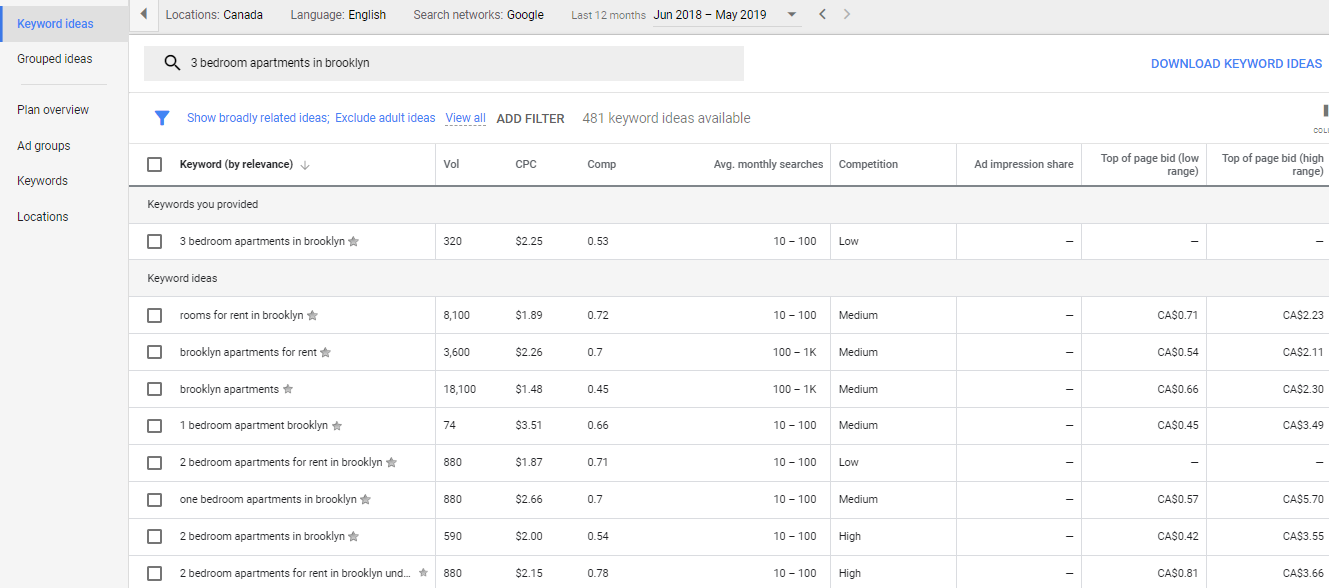
Task: Check the '2 bedroom apartments for rent in brooklyn' row
Action: (154, 462)
